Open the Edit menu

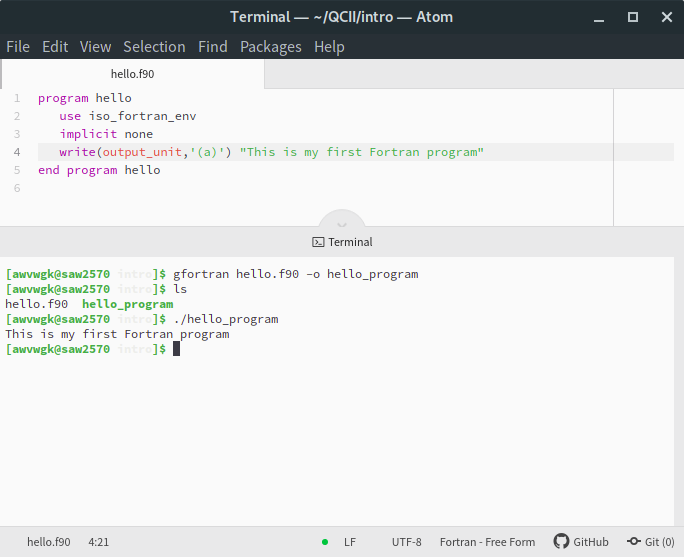coord(55,47)
